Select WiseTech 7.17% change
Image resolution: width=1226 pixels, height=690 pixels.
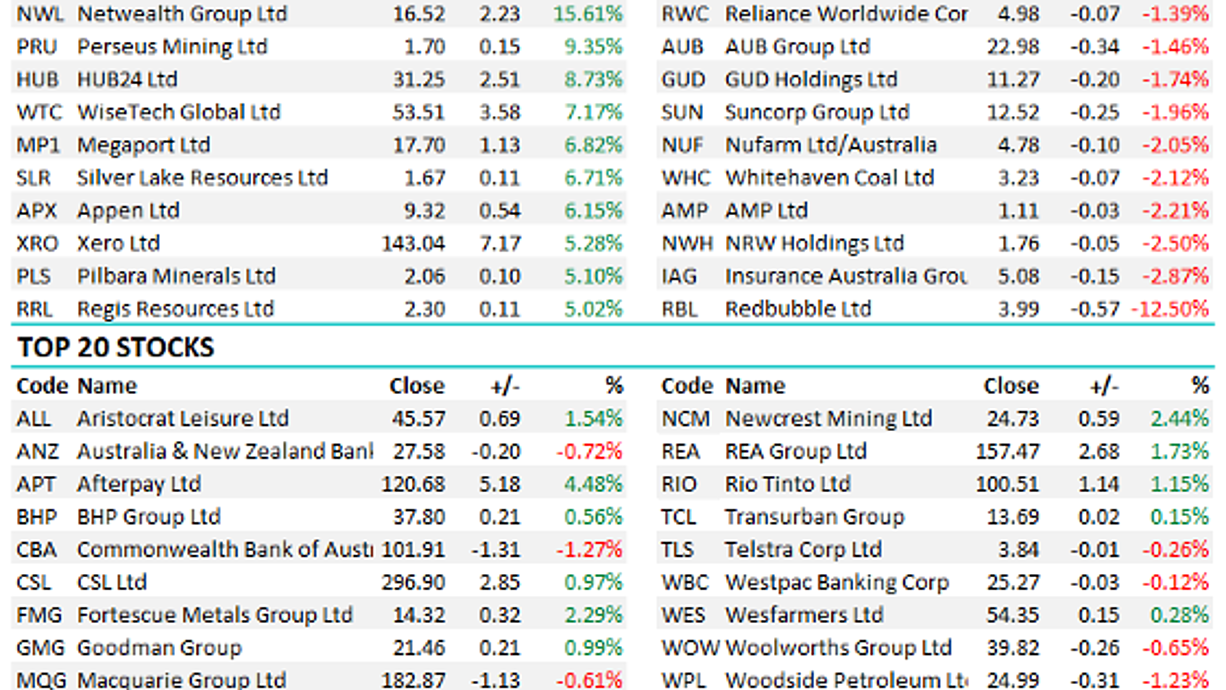pos(593,112)
